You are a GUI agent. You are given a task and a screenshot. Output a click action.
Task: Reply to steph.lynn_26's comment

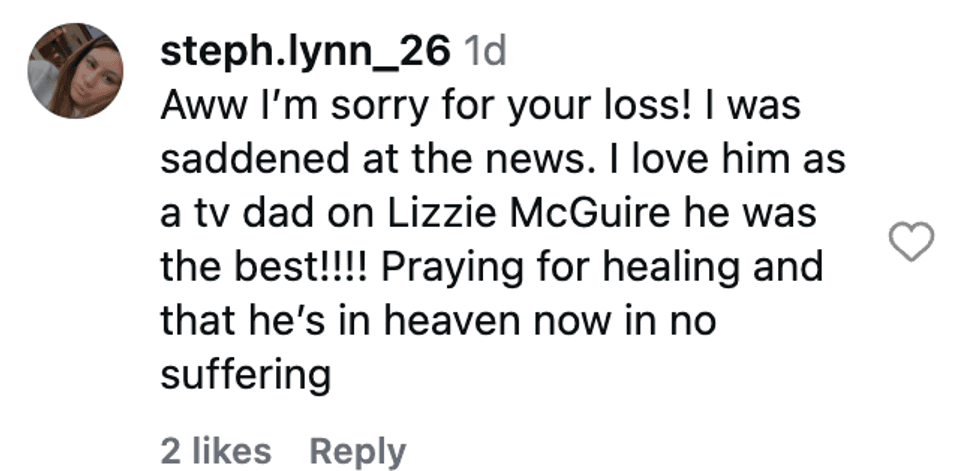(x=356, y=451)
